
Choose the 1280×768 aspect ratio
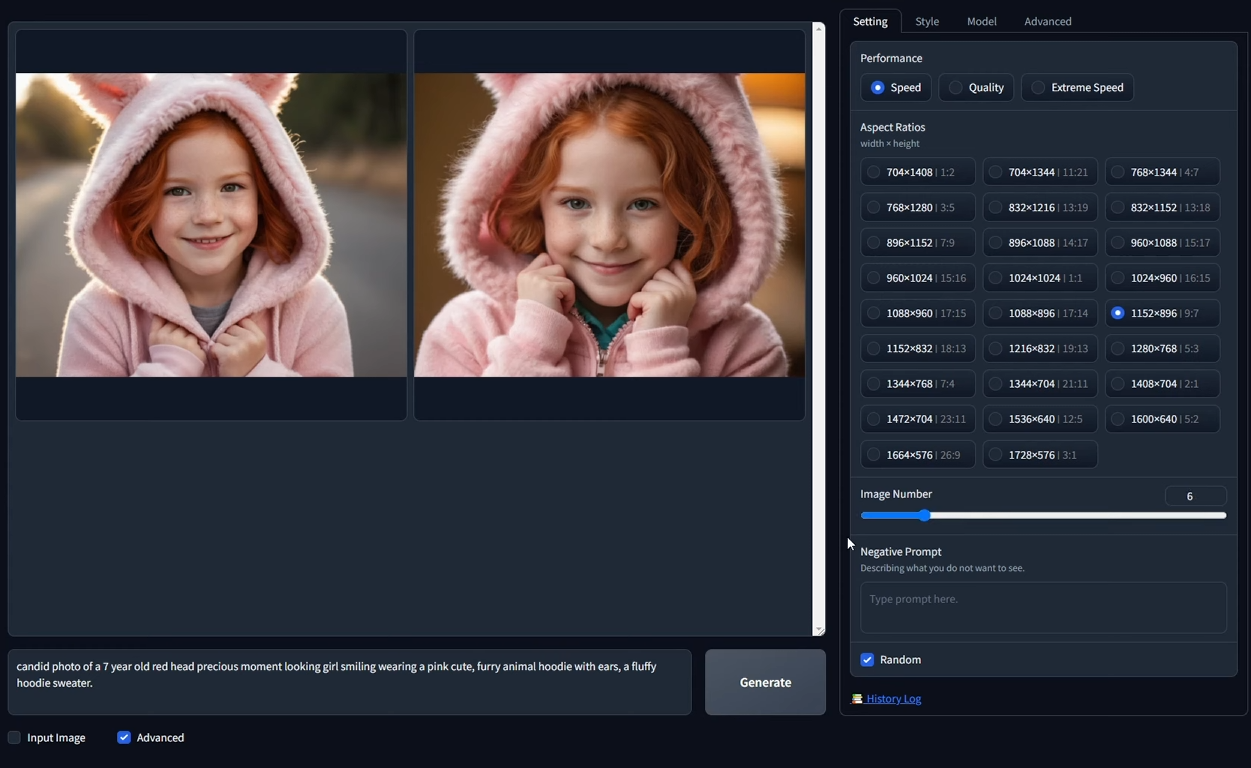click(x=1162, y=348)
